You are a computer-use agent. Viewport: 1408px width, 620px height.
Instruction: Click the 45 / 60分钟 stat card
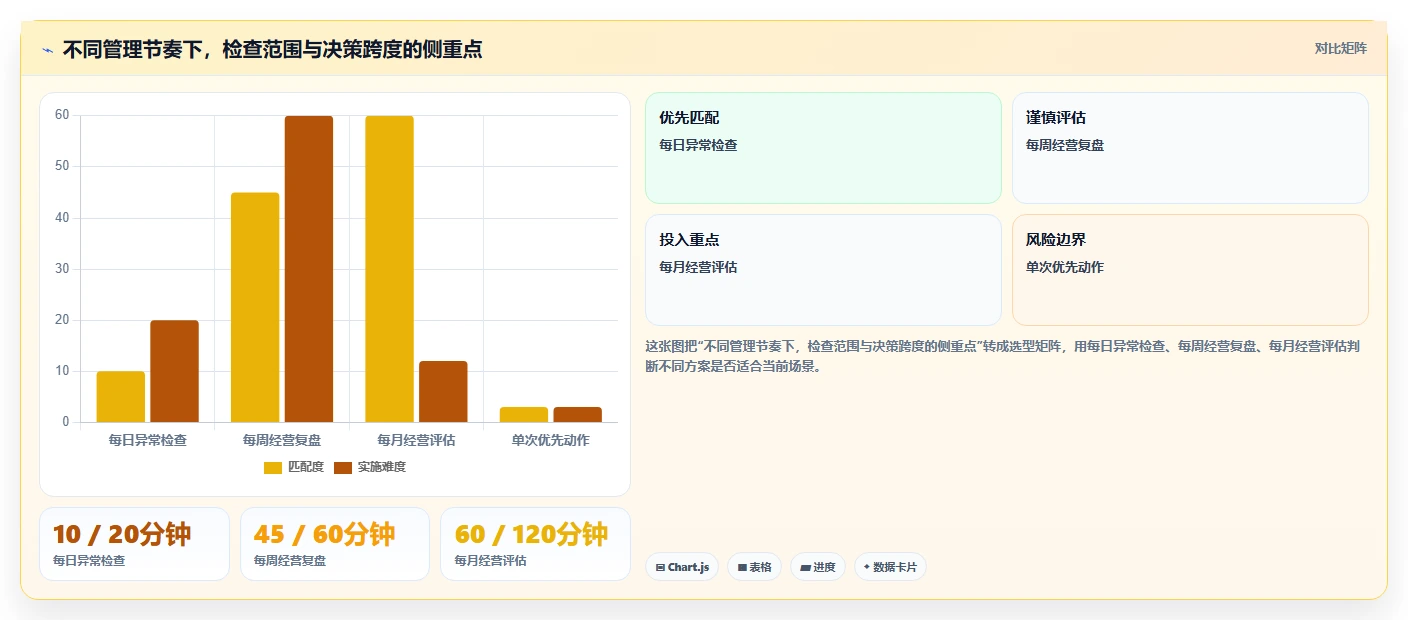335,544
